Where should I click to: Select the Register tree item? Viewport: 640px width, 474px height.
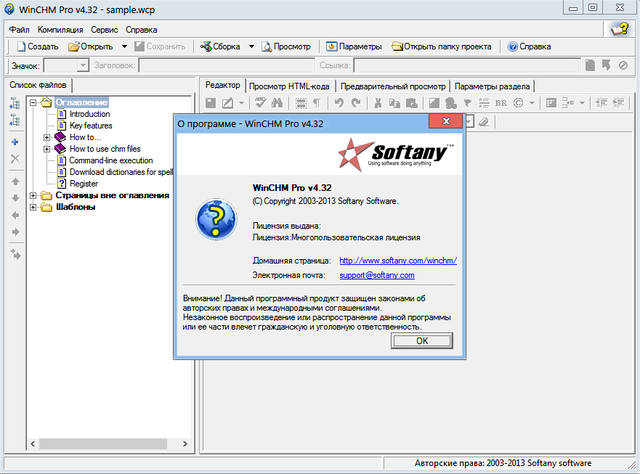(84, 184)
